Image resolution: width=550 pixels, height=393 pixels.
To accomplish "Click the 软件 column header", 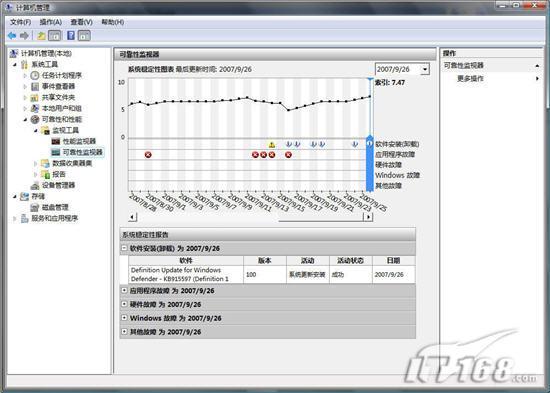I will pyautogui.click(x=186, y=260).
